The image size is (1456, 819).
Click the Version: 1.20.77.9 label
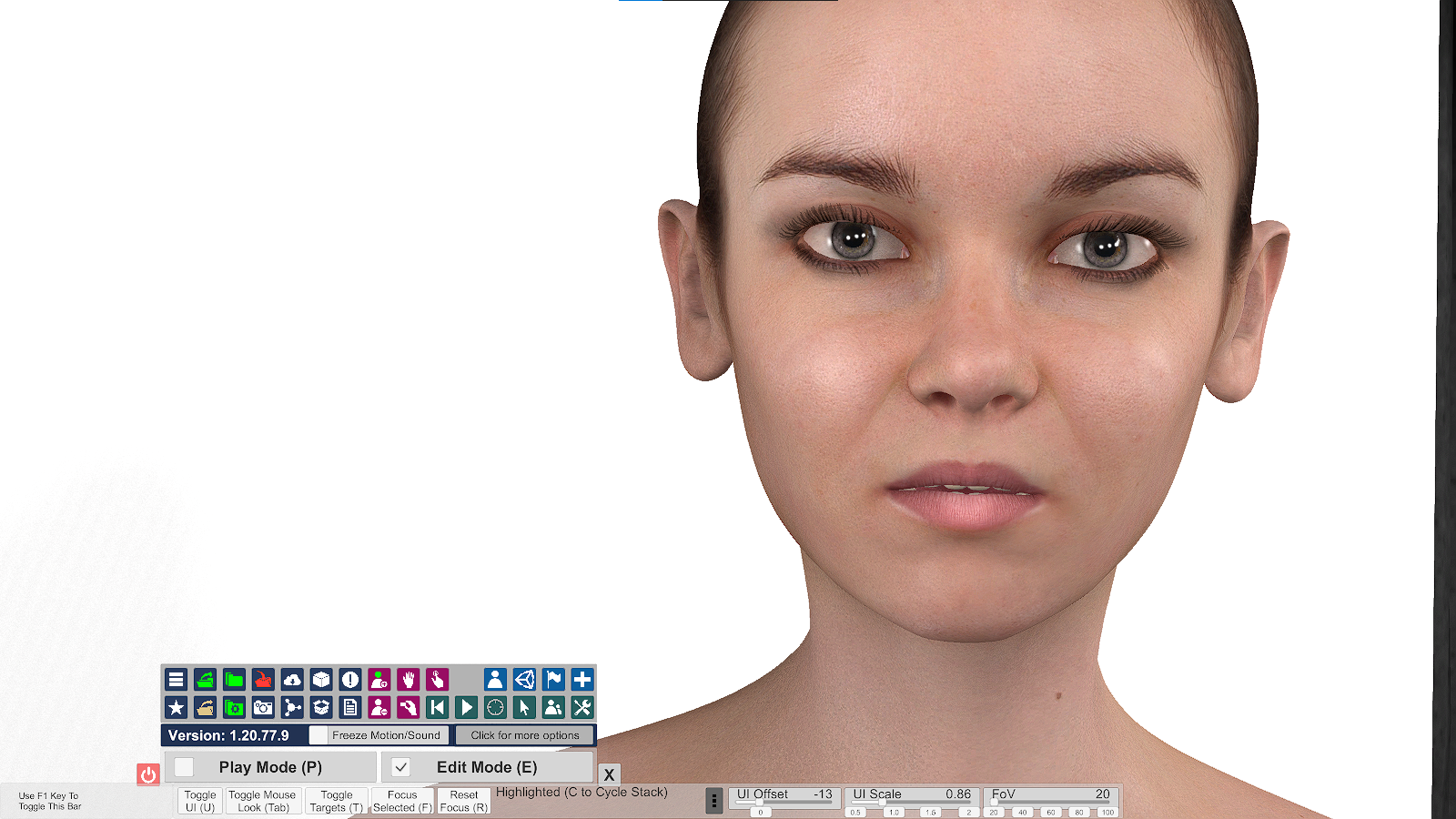(x=228, y=735)
